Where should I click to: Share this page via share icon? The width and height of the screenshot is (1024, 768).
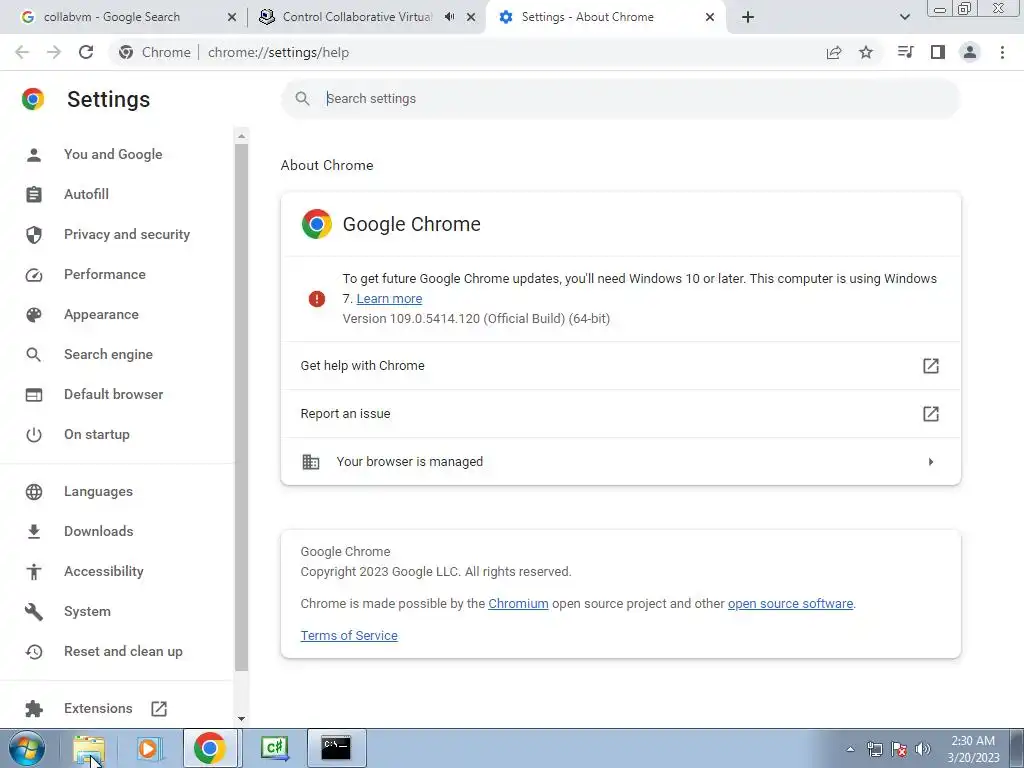click(x=834, y=52)
